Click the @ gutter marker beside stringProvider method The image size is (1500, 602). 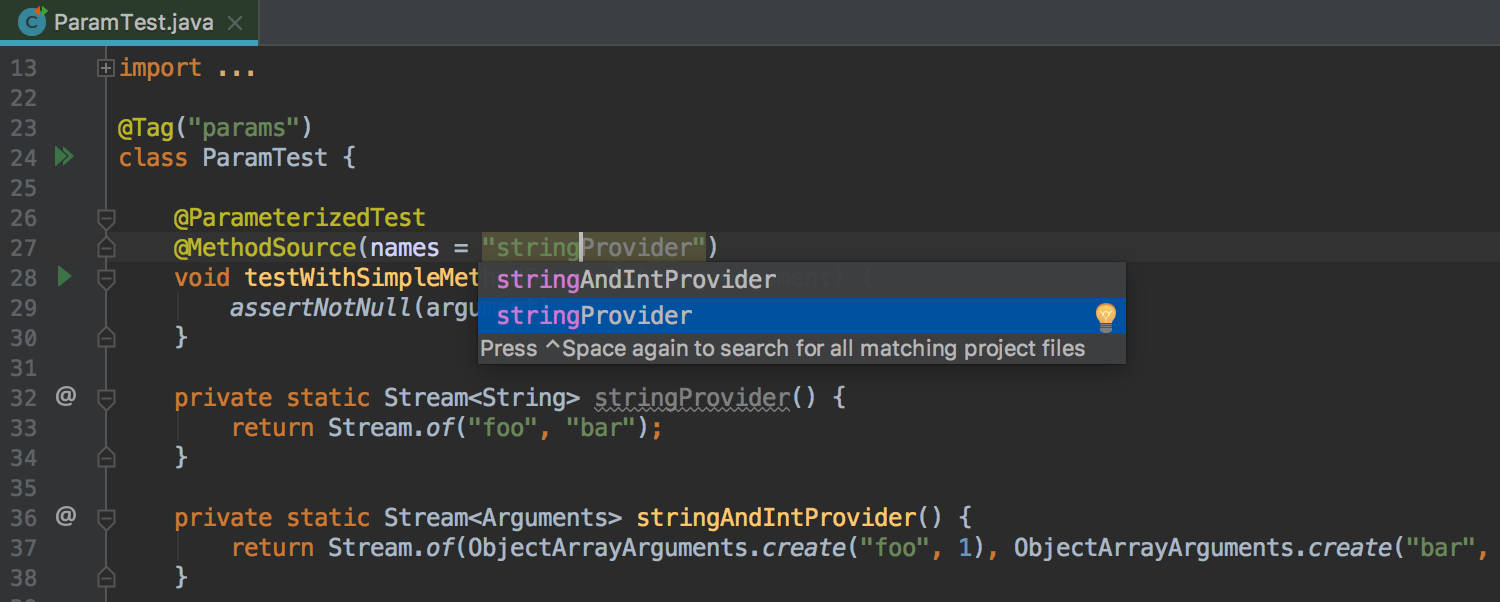[65, 397]
